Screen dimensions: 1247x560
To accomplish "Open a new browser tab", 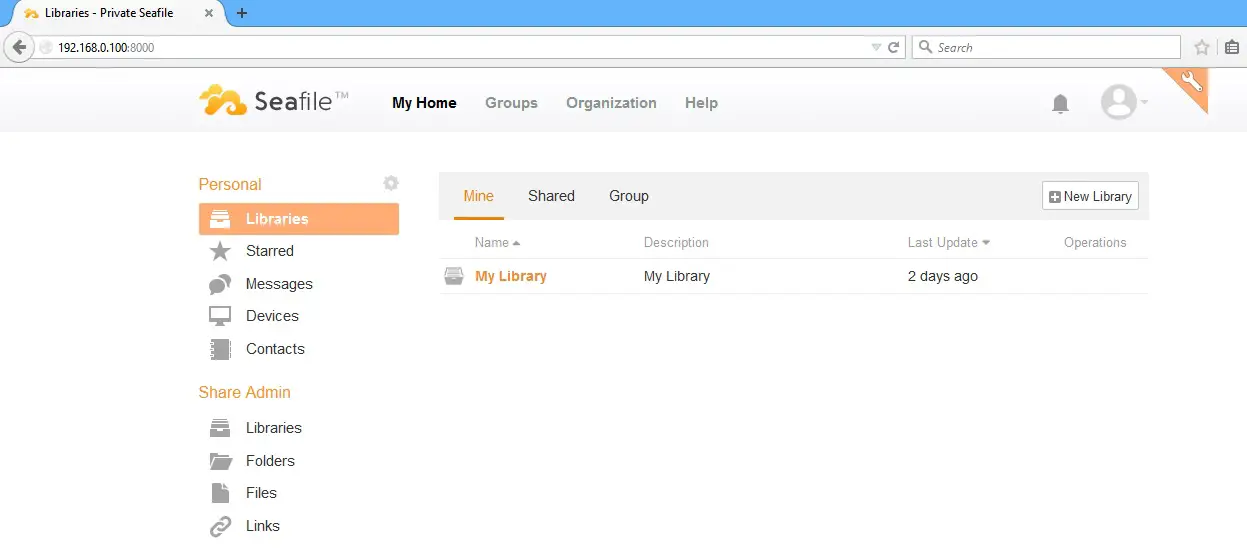I will 241,13.
